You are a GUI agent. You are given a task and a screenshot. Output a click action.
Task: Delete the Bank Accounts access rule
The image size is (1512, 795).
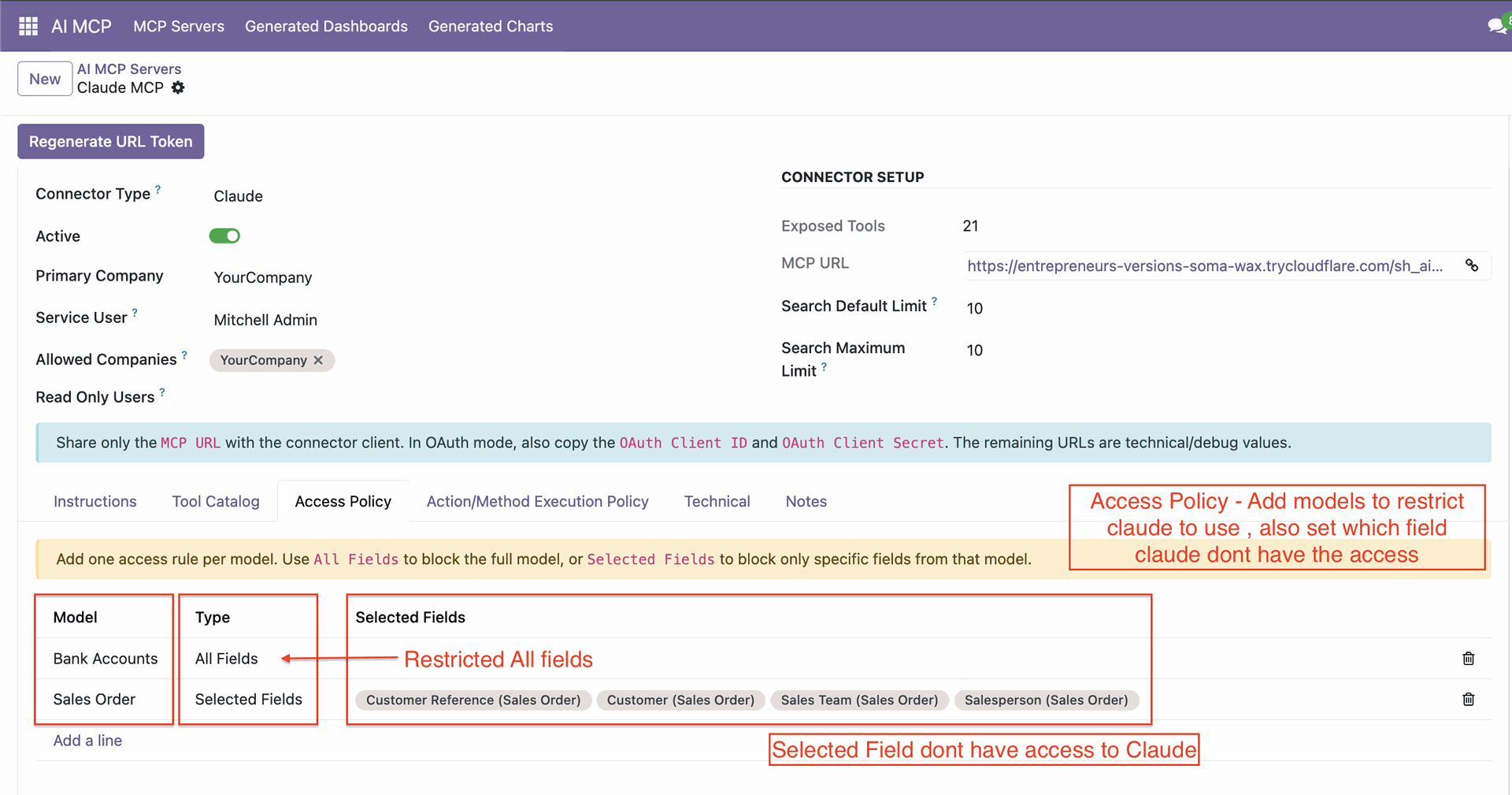pyautogui.click(x=1468, y=659)
